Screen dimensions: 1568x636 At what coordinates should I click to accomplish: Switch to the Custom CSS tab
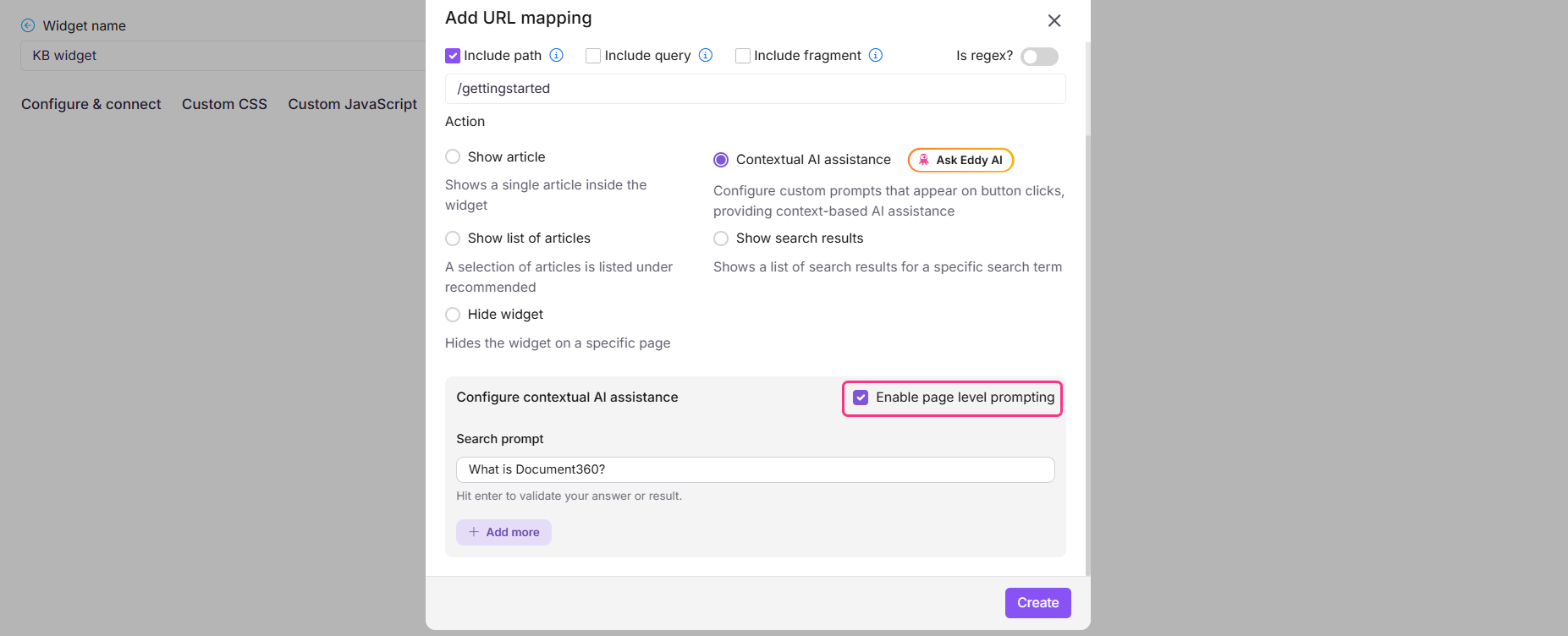pos(224,103)
